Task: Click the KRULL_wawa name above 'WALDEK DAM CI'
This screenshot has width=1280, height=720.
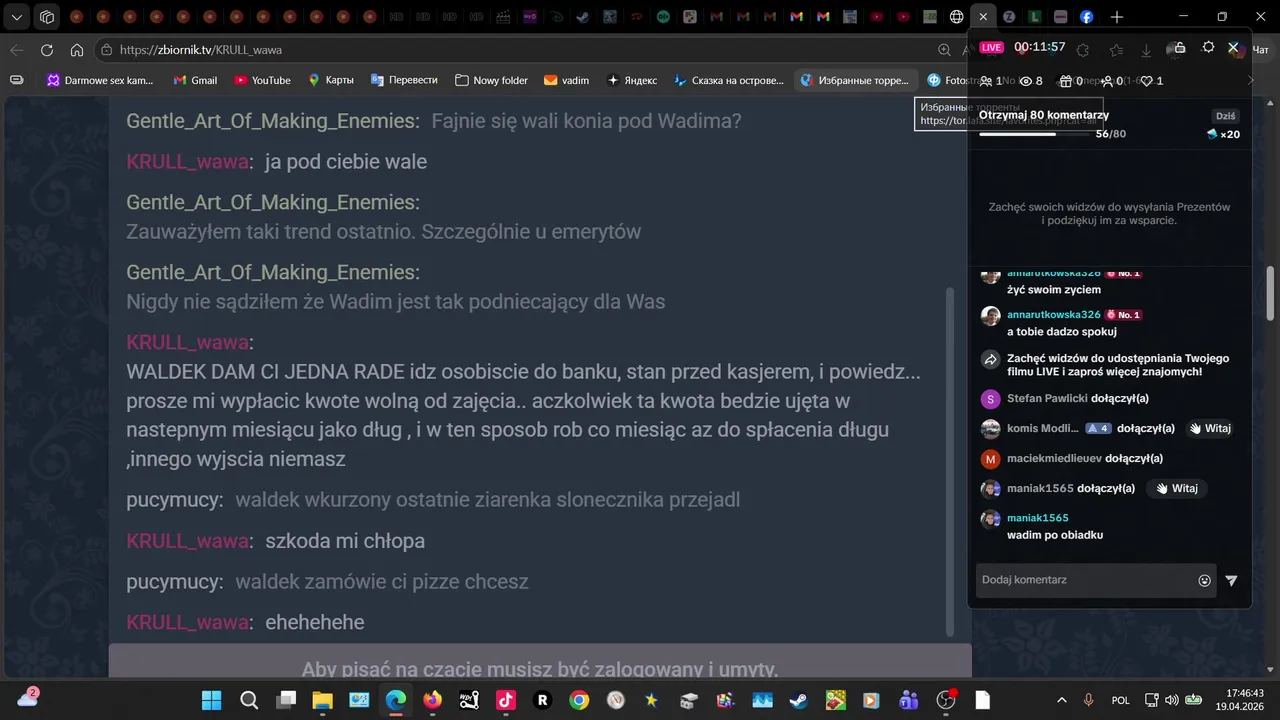Action: (187, 342)
